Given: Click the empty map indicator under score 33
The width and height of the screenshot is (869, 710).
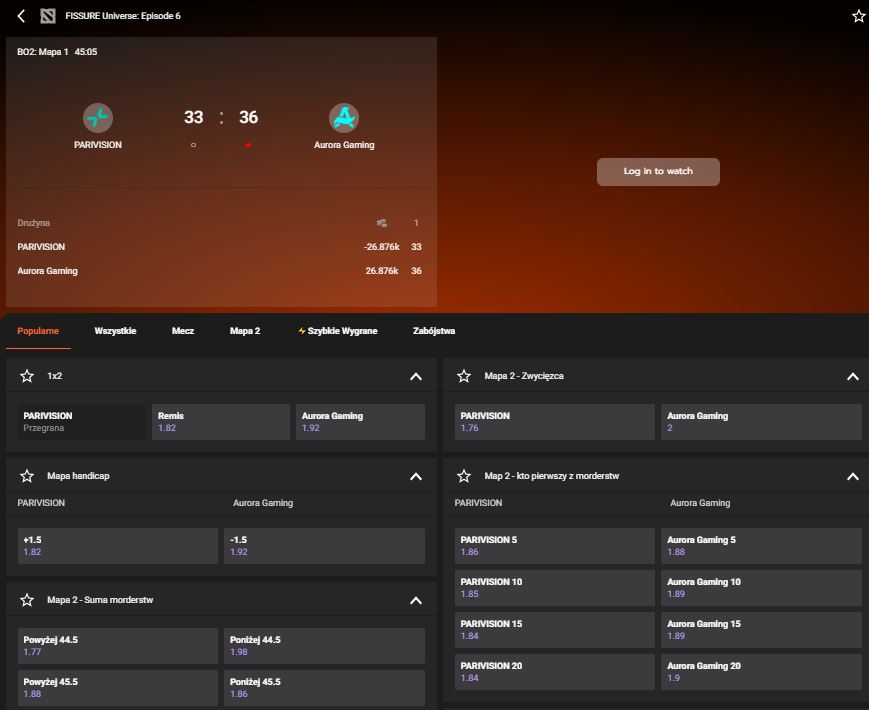Looking at the screenshot, I should (193, 145).
